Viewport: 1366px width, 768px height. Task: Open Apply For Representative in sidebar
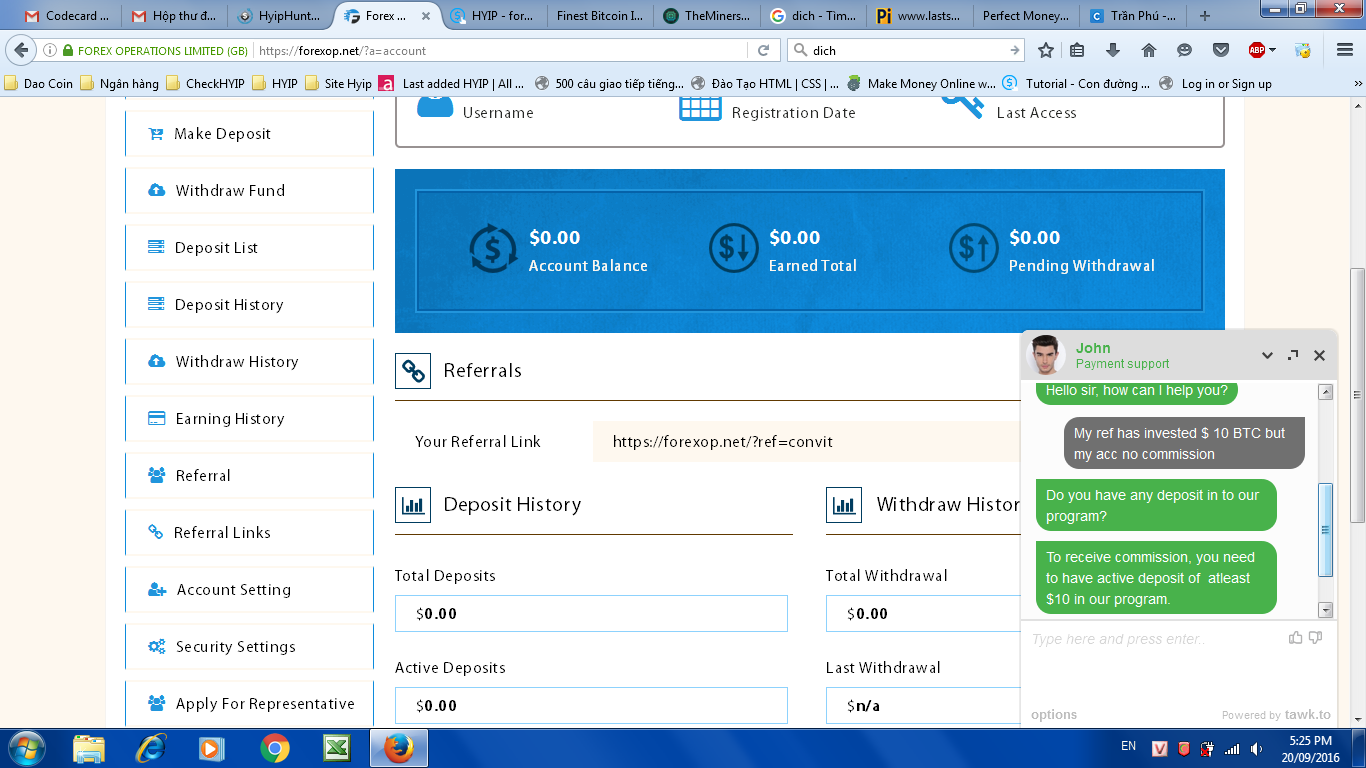(x=249, y=704)
